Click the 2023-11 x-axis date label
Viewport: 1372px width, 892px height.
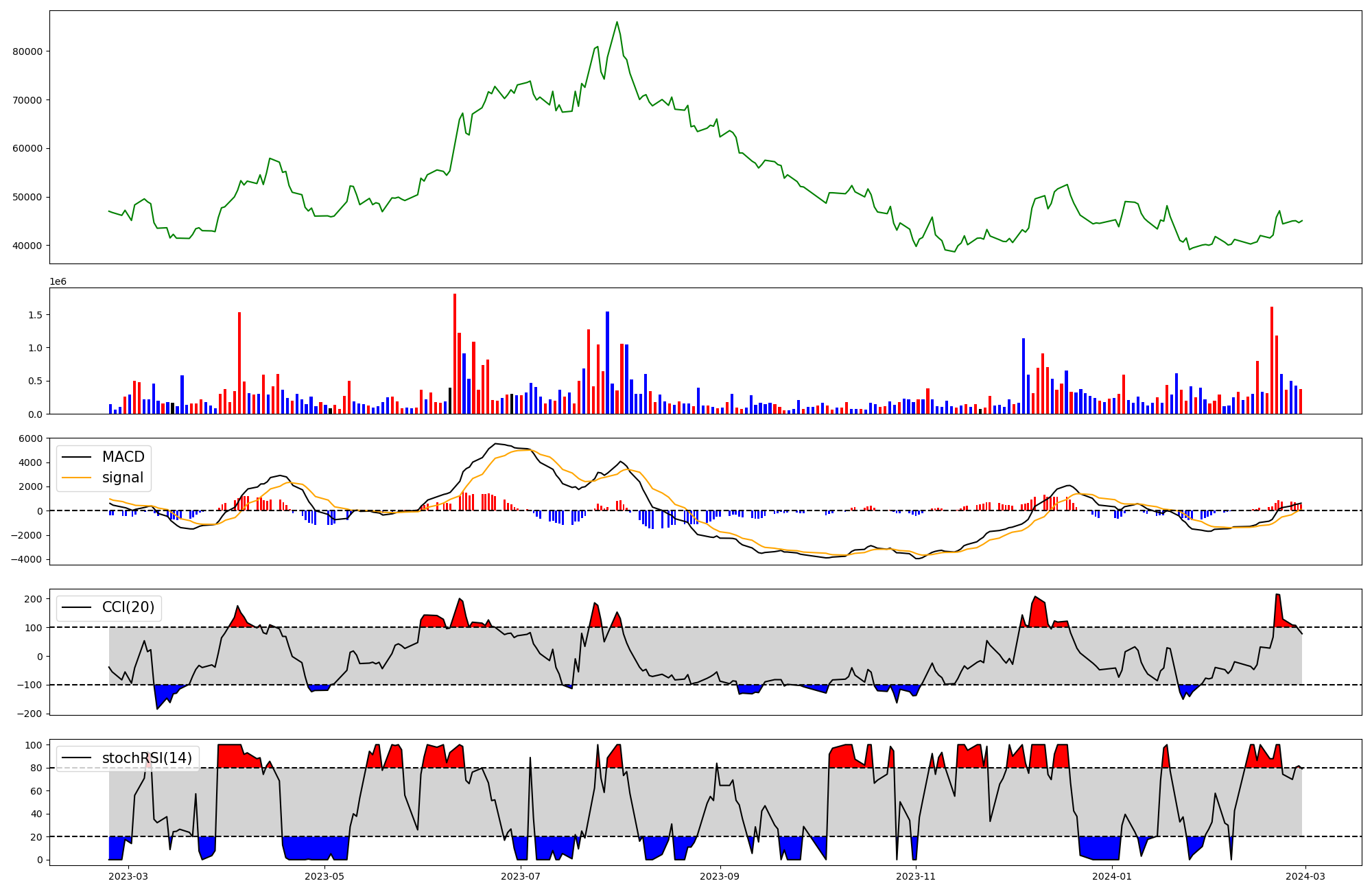916,876
